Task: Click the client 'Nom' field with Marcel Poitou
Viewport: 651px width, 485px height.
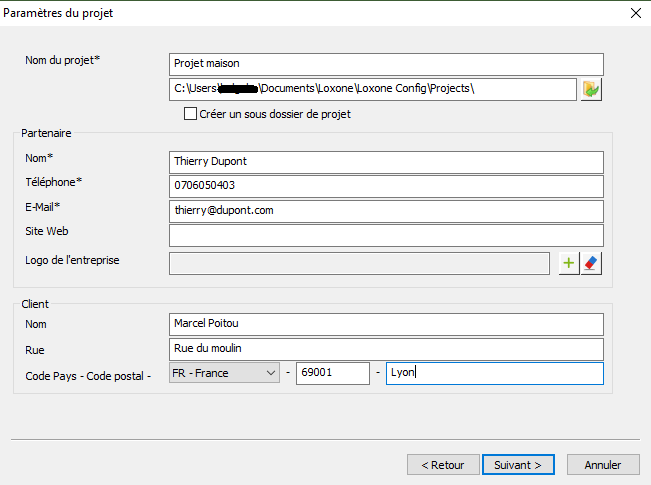Action: [x=386, y=324]
